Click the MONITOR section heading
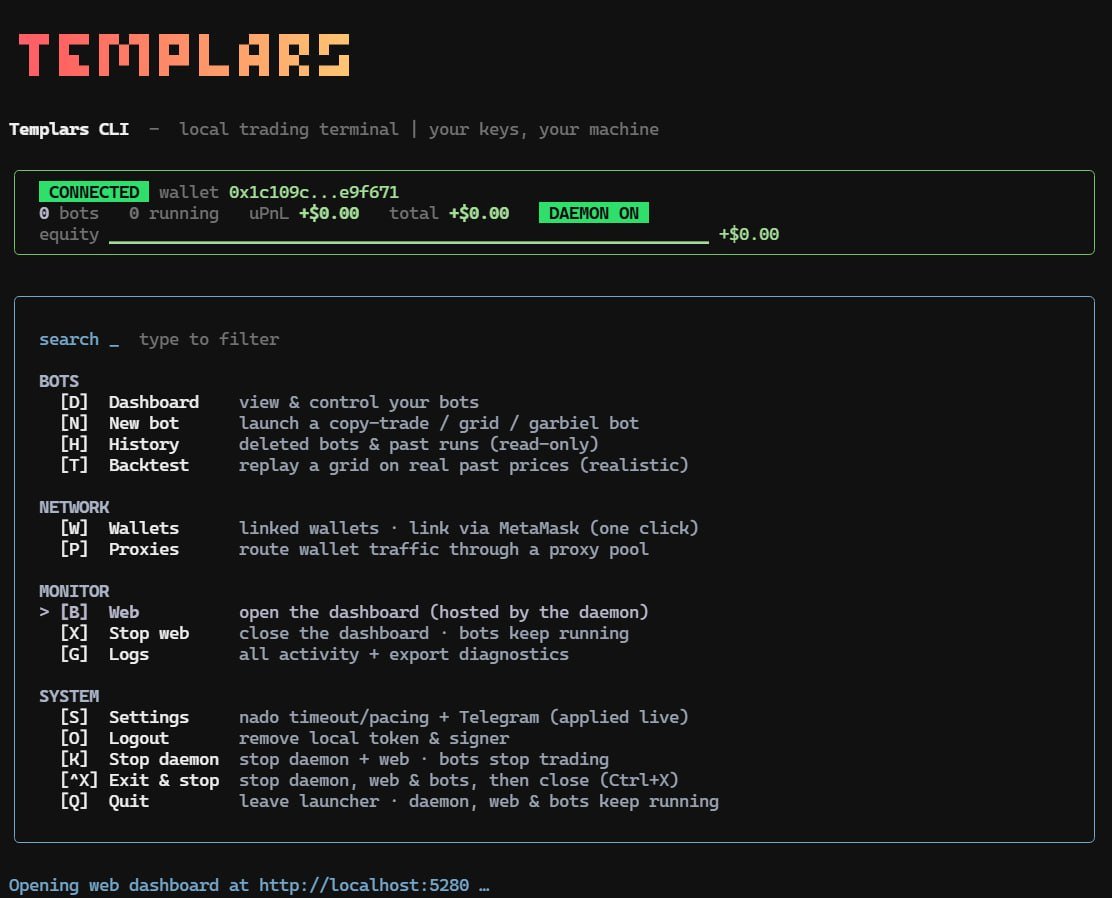 [x=74, y=591]
